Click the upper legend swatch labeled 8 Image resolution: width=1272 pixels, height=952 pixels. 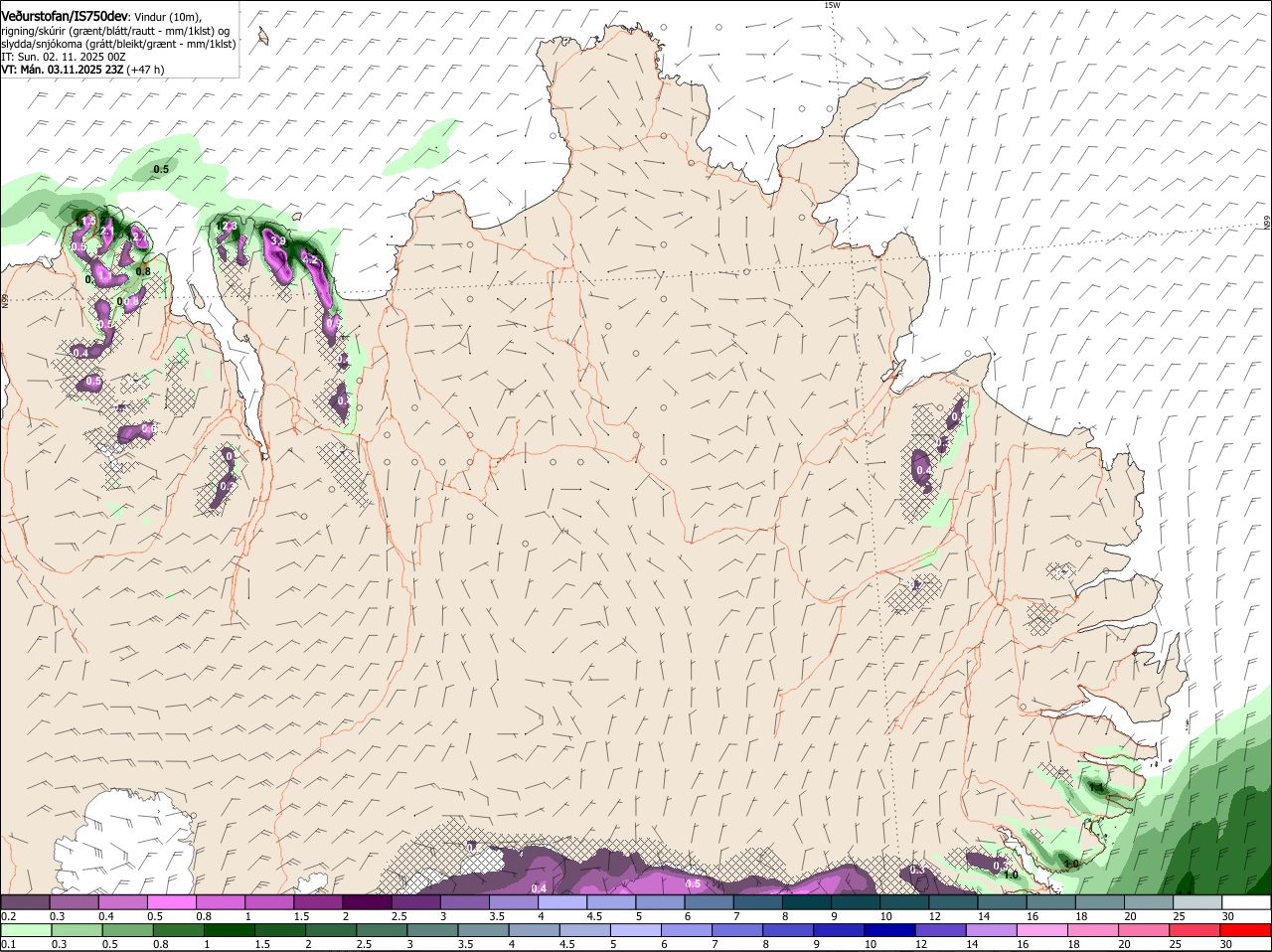click(x=807, y=902)
